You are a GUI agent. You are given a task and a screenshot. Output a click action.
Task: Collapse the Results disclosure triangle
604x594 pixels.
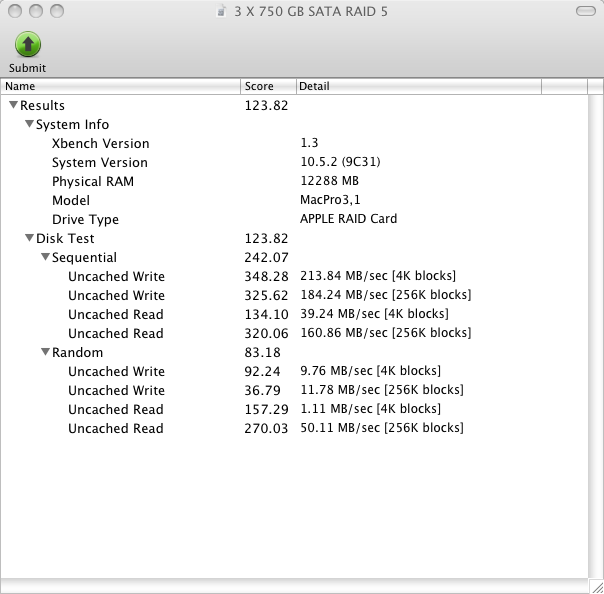click(13, 105)
